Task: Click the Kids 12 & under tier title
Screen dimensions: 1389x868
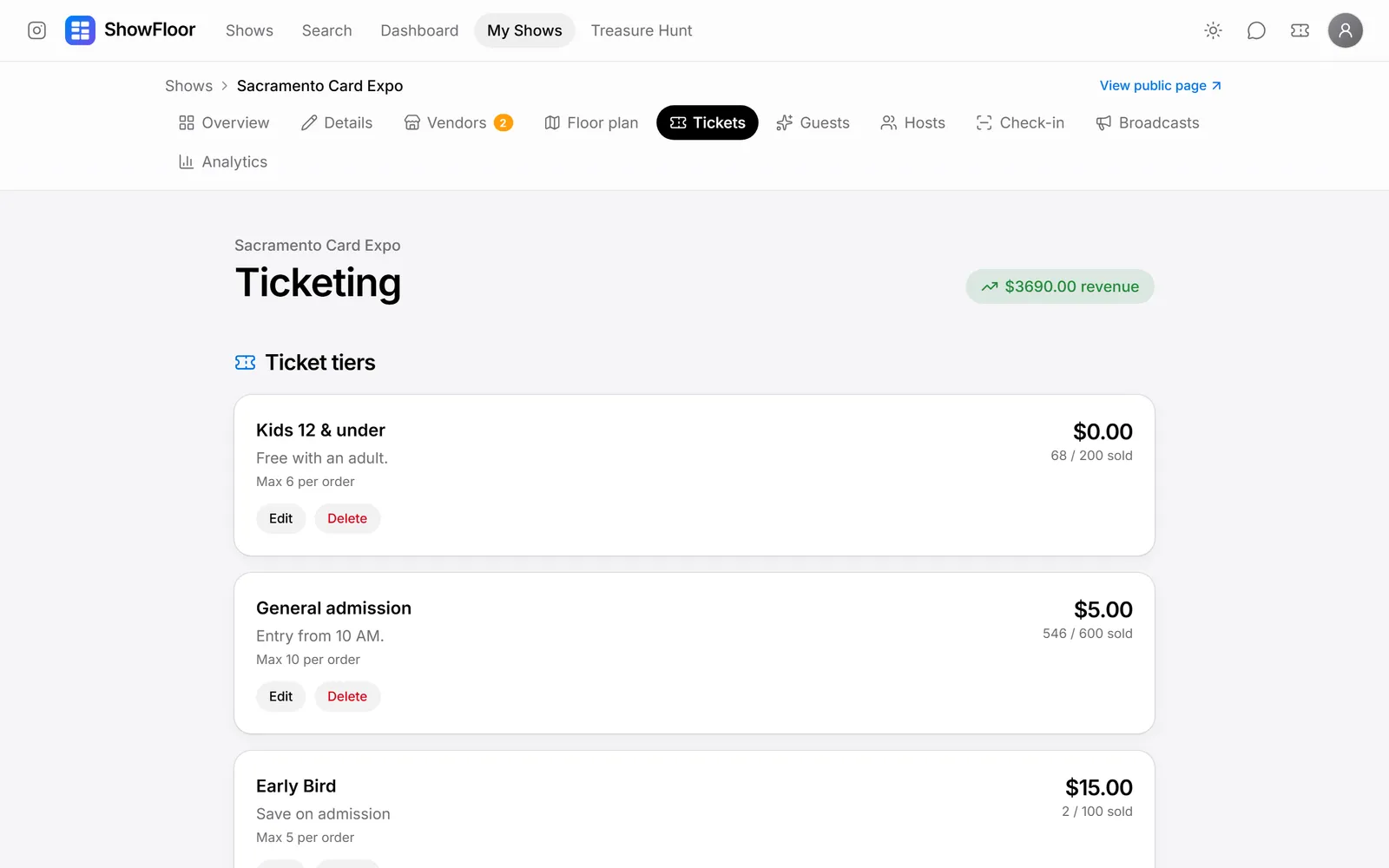Action: pos(320,430)
